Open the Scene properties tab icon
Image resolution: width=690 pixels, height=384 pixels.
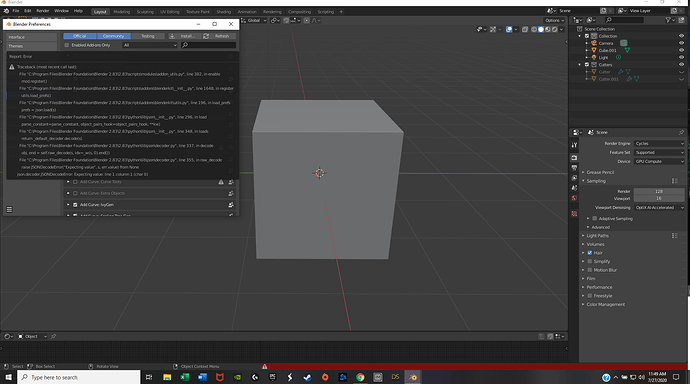point(574,188)
